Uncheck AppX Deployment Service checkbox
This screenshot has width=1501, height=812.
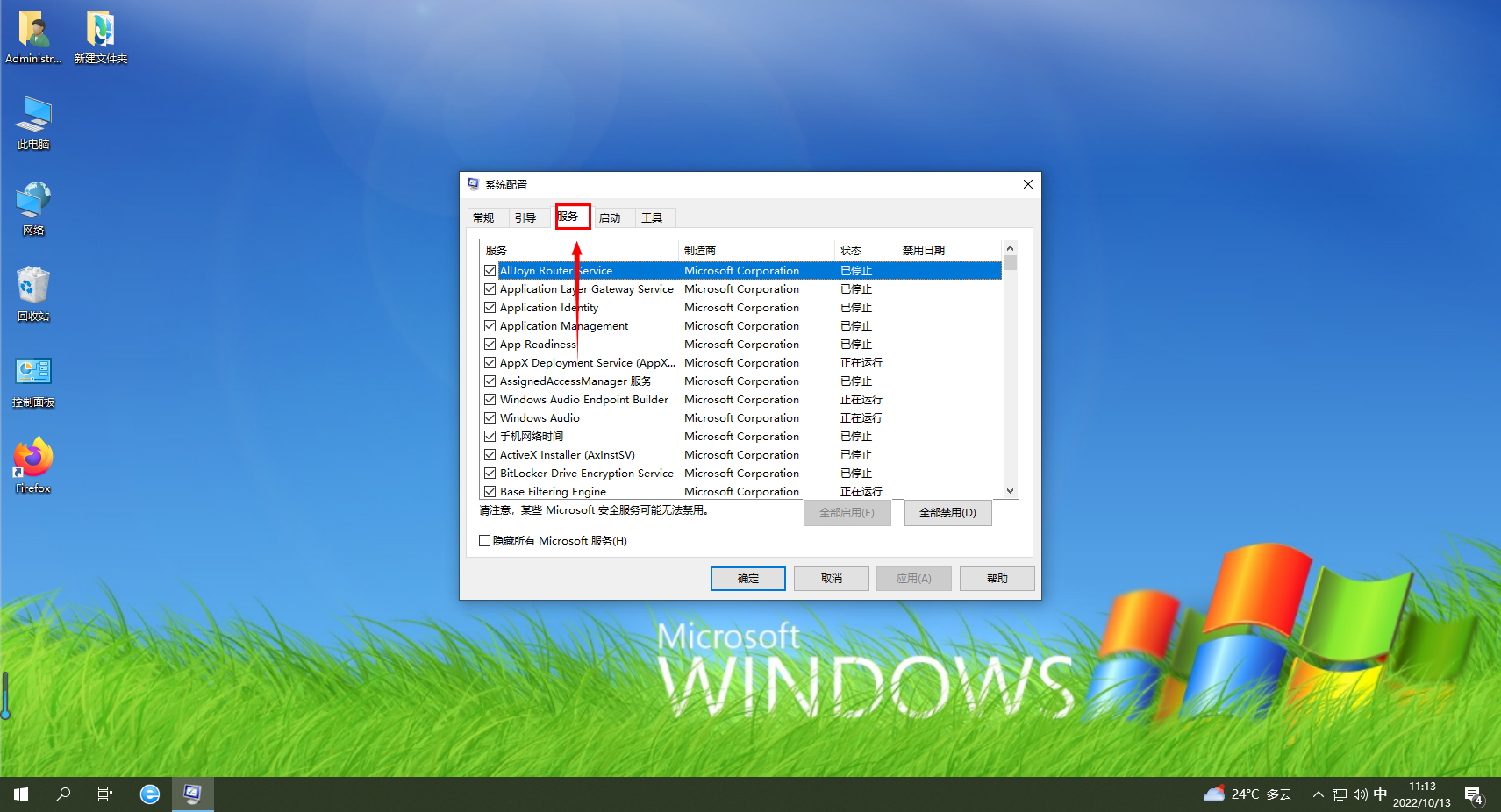pyautogui.click(x=490, y=363)
